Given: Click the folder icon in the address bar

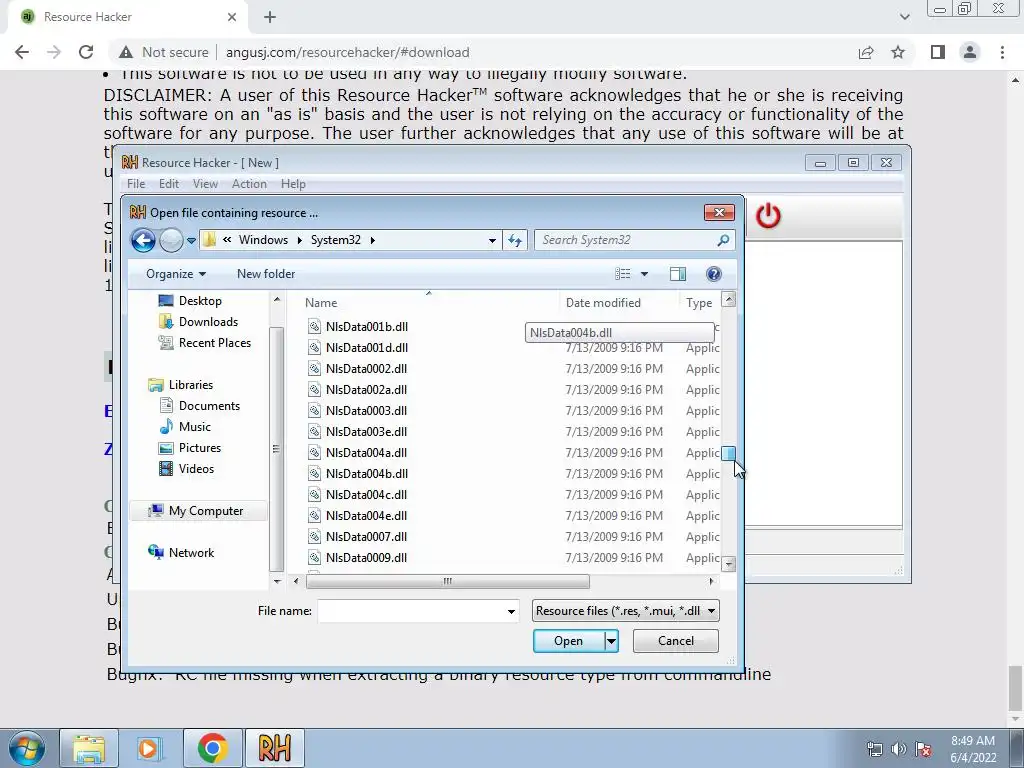Looking at the screenshot, I should (209, 240).
